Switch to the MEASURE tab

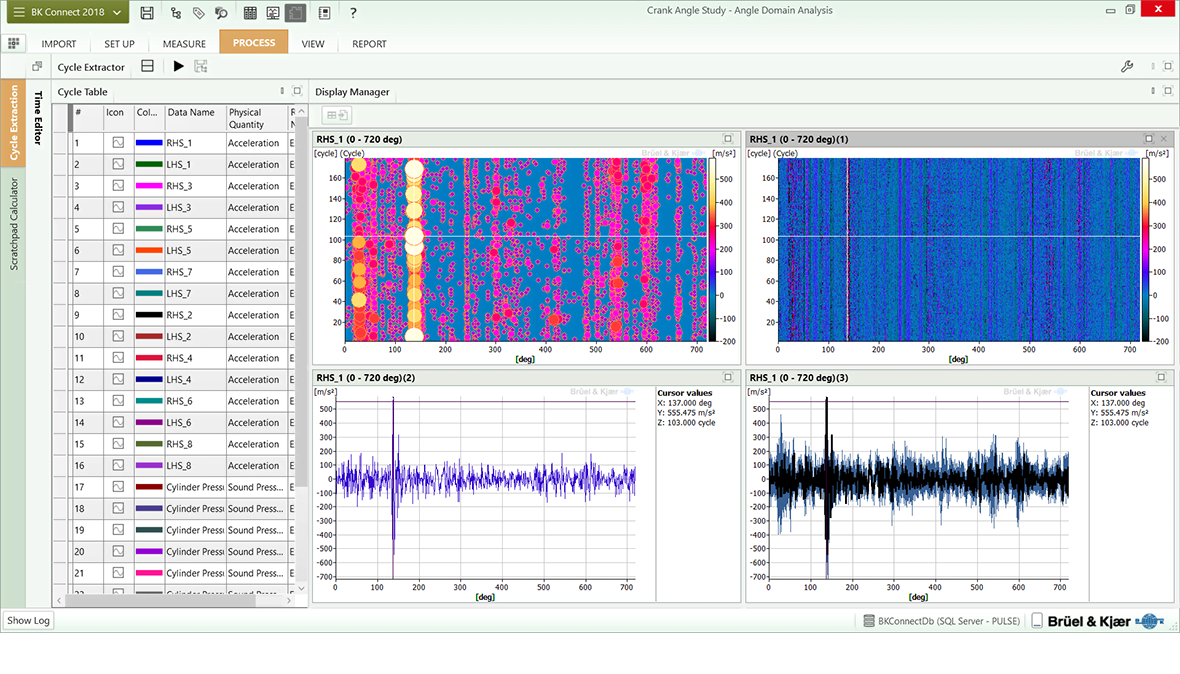point(184,44)
